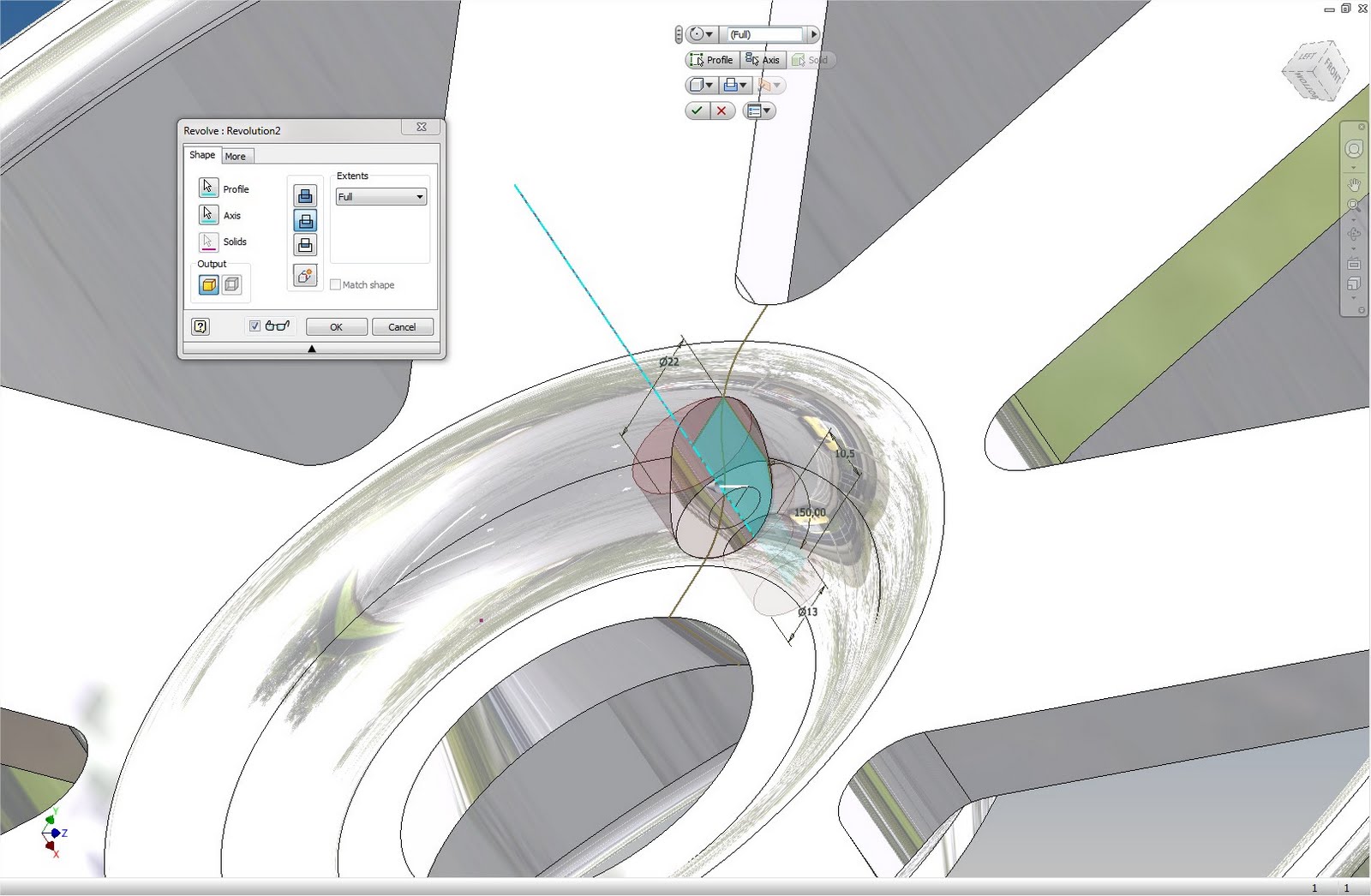Tick the Match shape checkbox

[x=335, y=284]
